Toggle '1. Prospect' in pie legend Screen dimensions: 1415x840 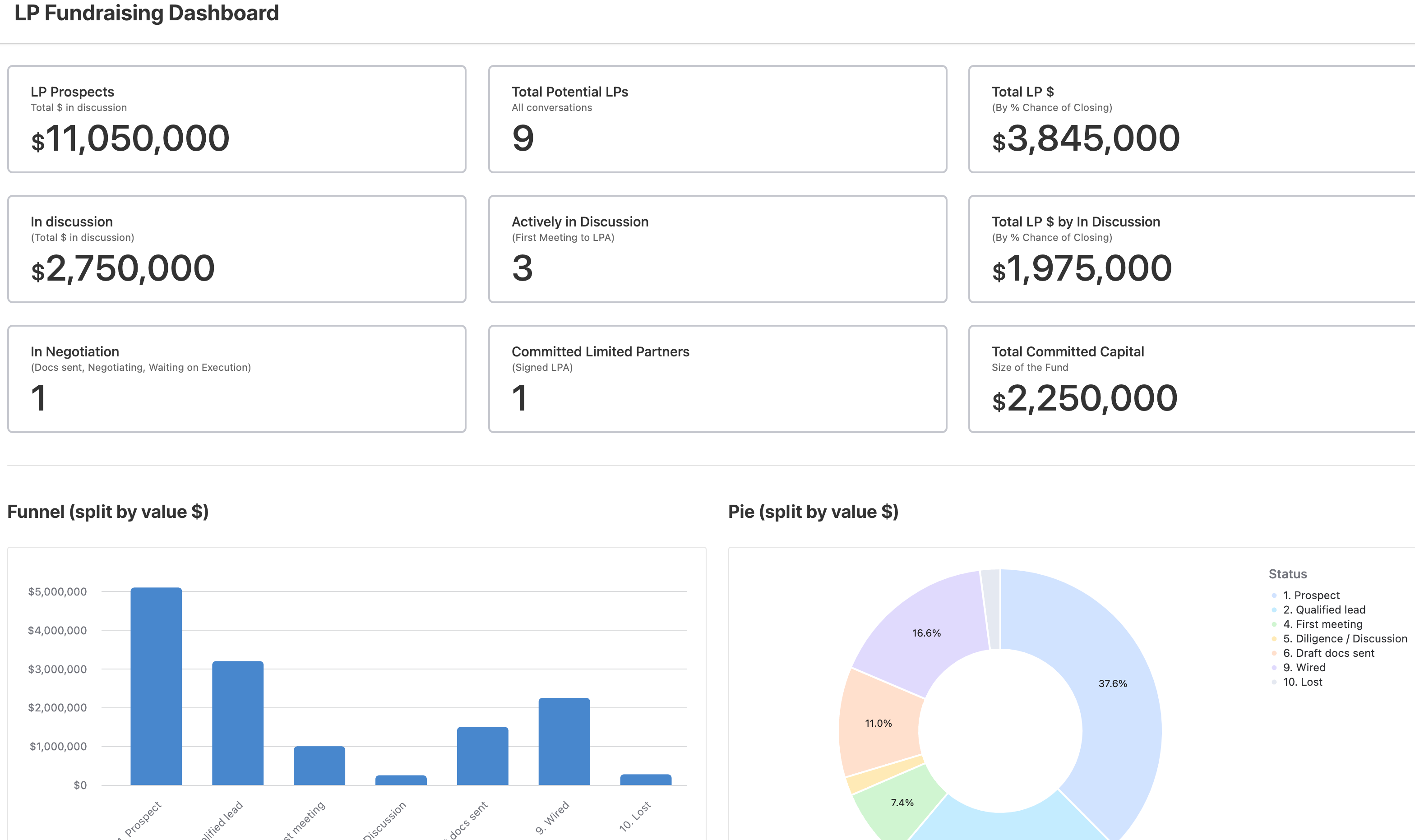(1311, 595)
